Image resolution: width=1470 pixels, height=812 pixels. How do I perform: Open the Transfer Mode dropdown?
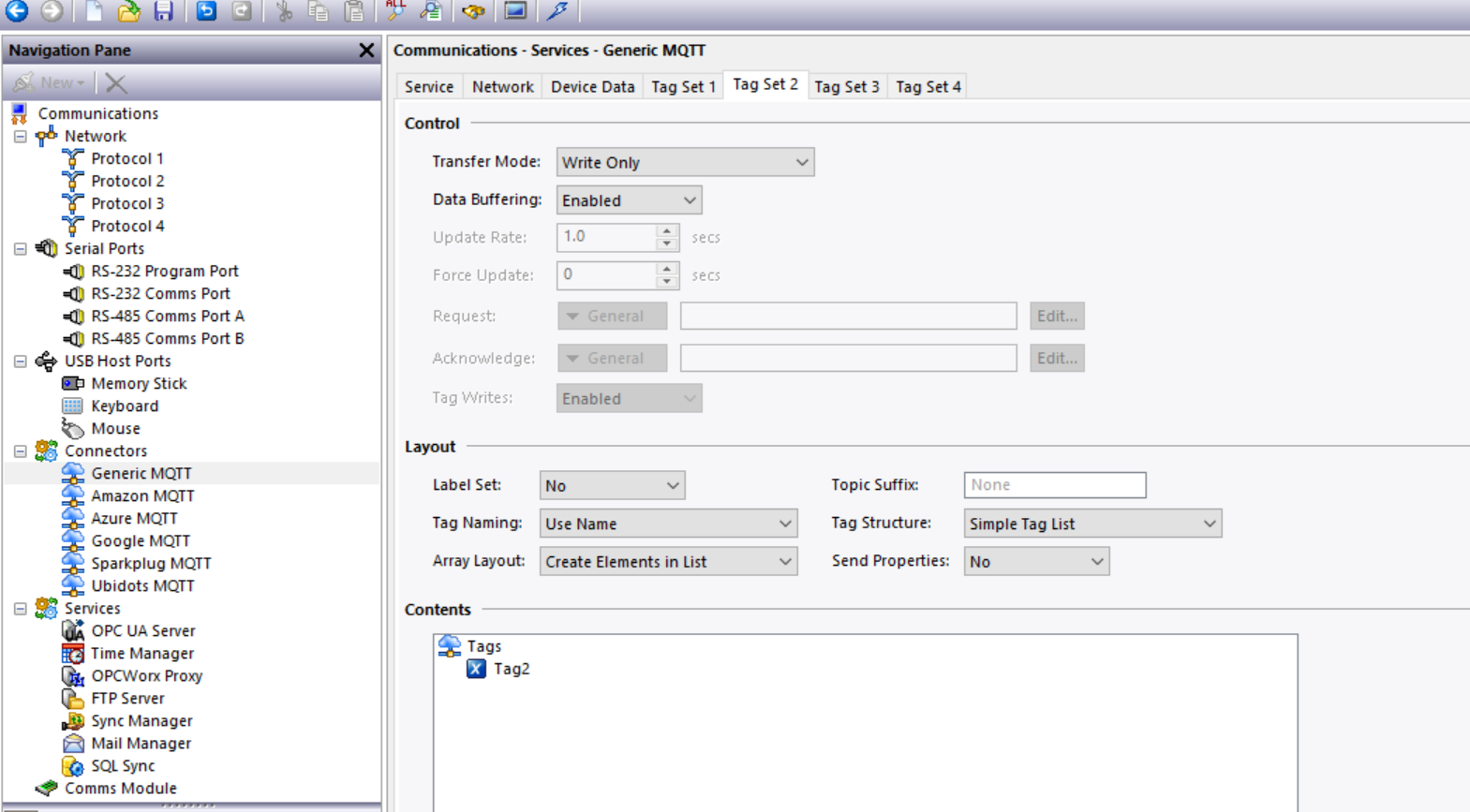tap(685, 162)
